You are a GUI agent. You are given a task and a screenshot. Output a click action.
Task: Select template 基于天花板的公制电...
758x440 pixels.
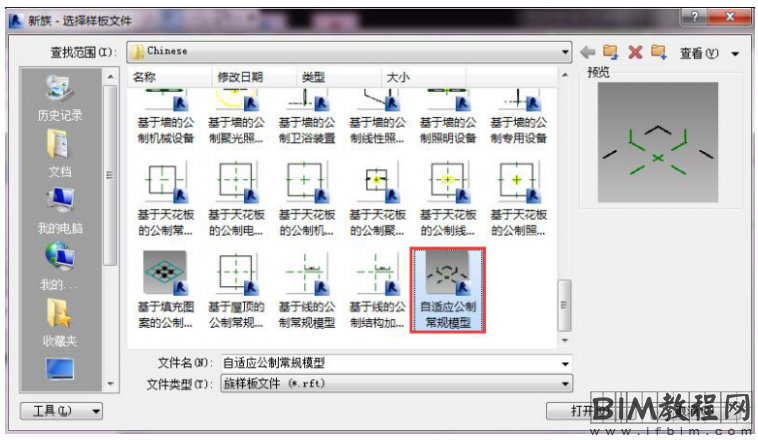[x=236, y=199]
